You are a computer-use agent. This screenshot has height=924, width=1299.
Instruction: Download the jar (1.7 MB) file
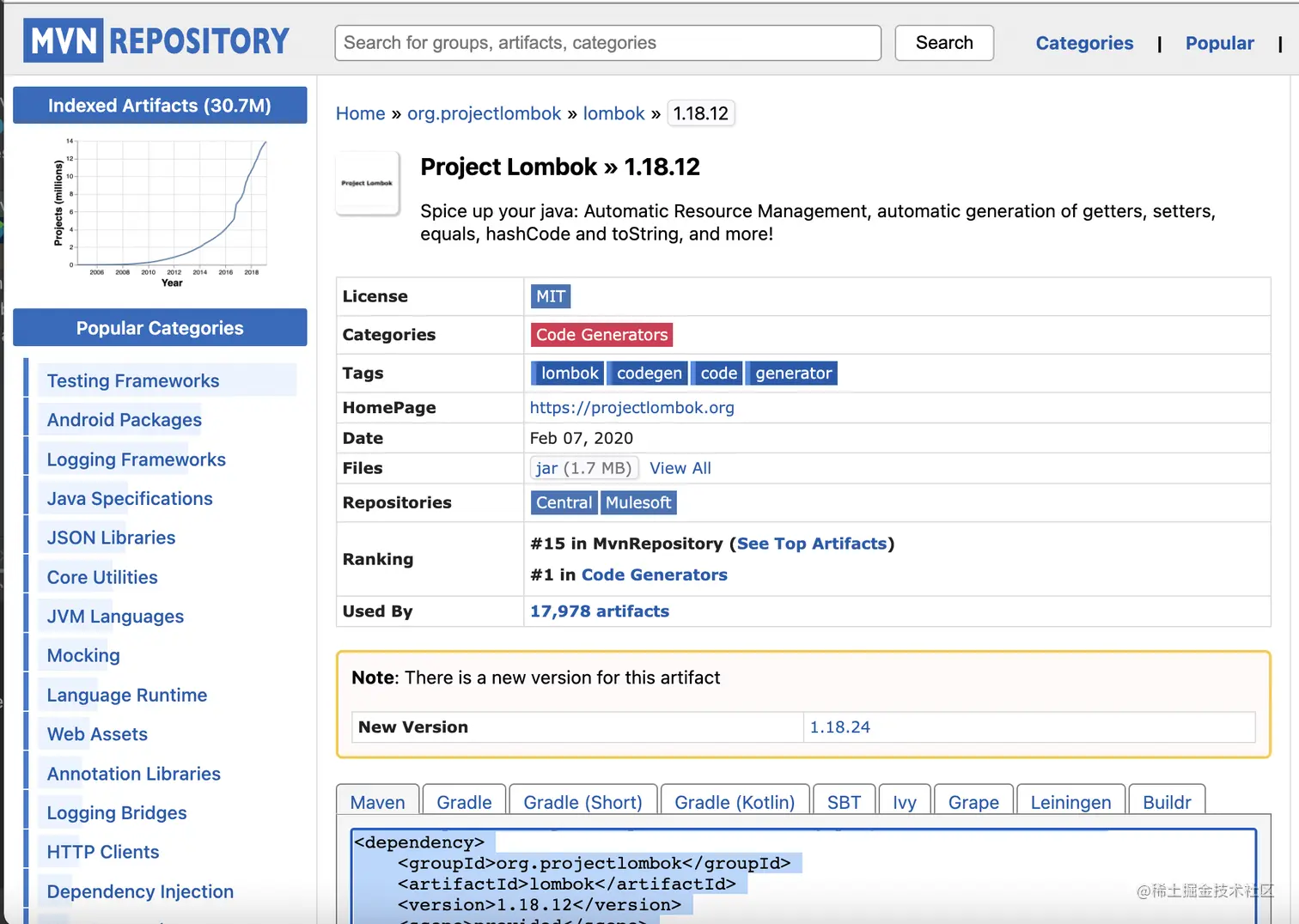click(x=584, y=468)
